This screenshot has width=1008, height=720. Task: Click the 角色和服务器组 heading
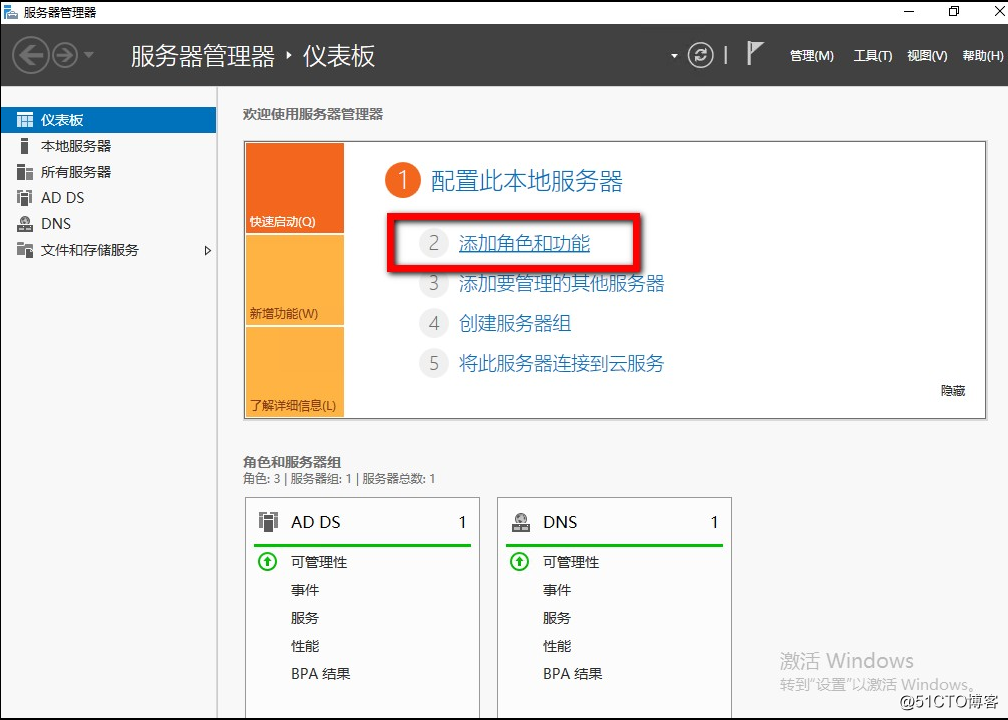coord(292,462)
